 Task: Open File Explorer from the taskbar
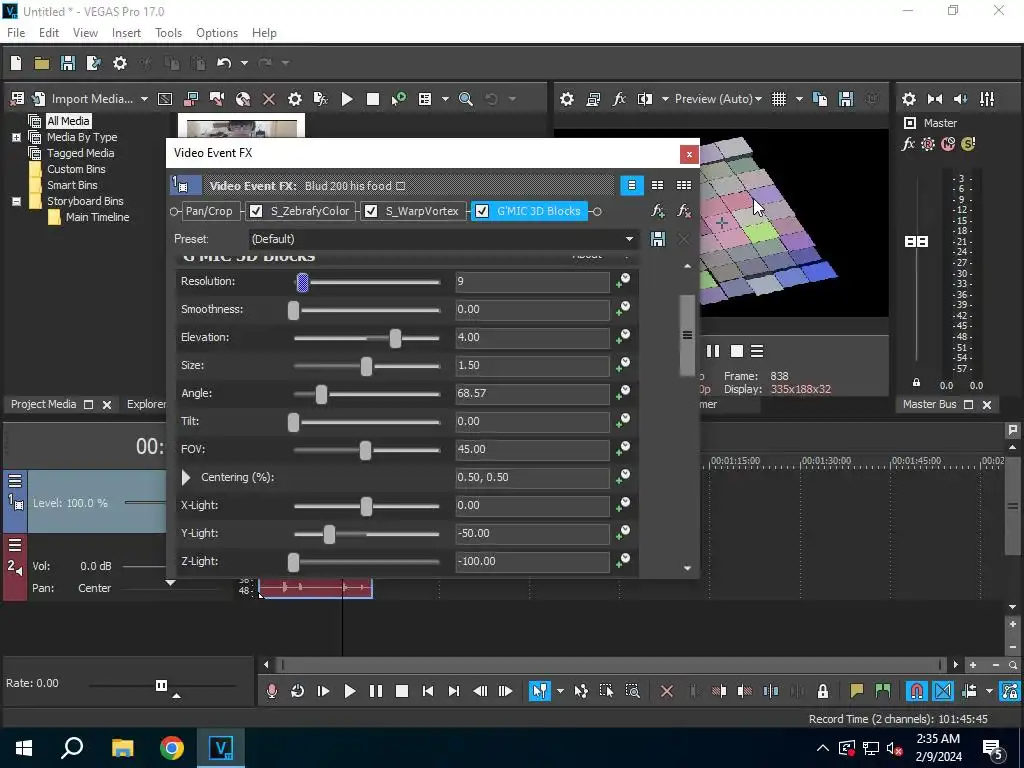click(122, 748)
